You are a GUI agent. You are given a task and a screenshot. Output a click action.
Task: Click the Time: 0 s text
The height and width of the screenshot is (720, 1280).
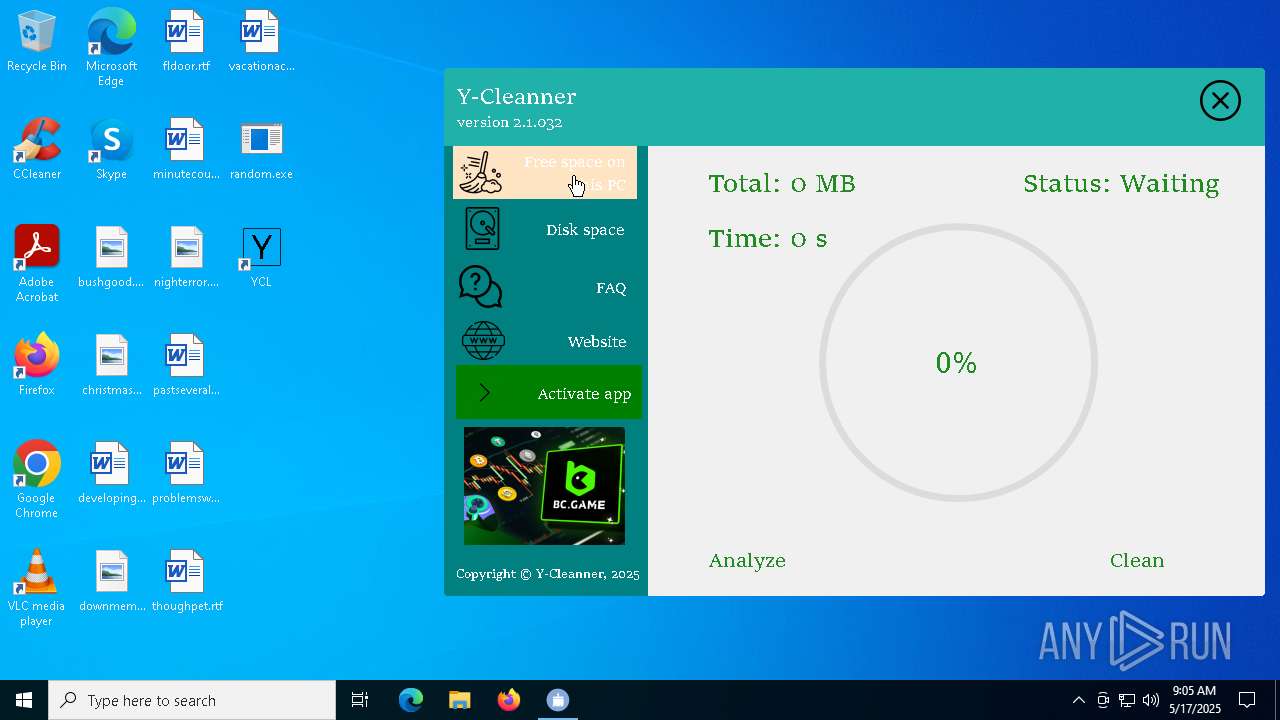click(x=768, y=239)
